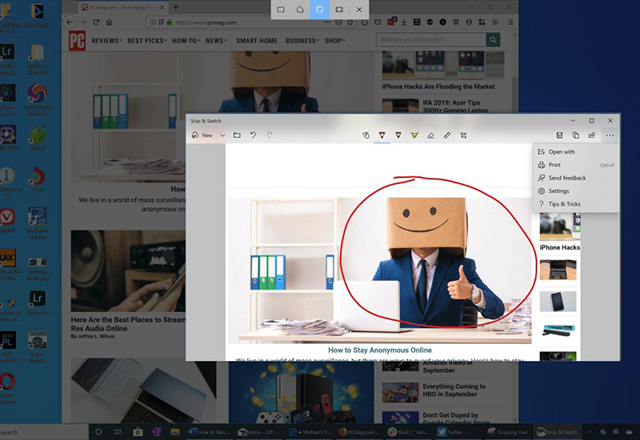Save the snip with the disk icon
This screenshot has width=640, height=440.
tap(560, 135)
